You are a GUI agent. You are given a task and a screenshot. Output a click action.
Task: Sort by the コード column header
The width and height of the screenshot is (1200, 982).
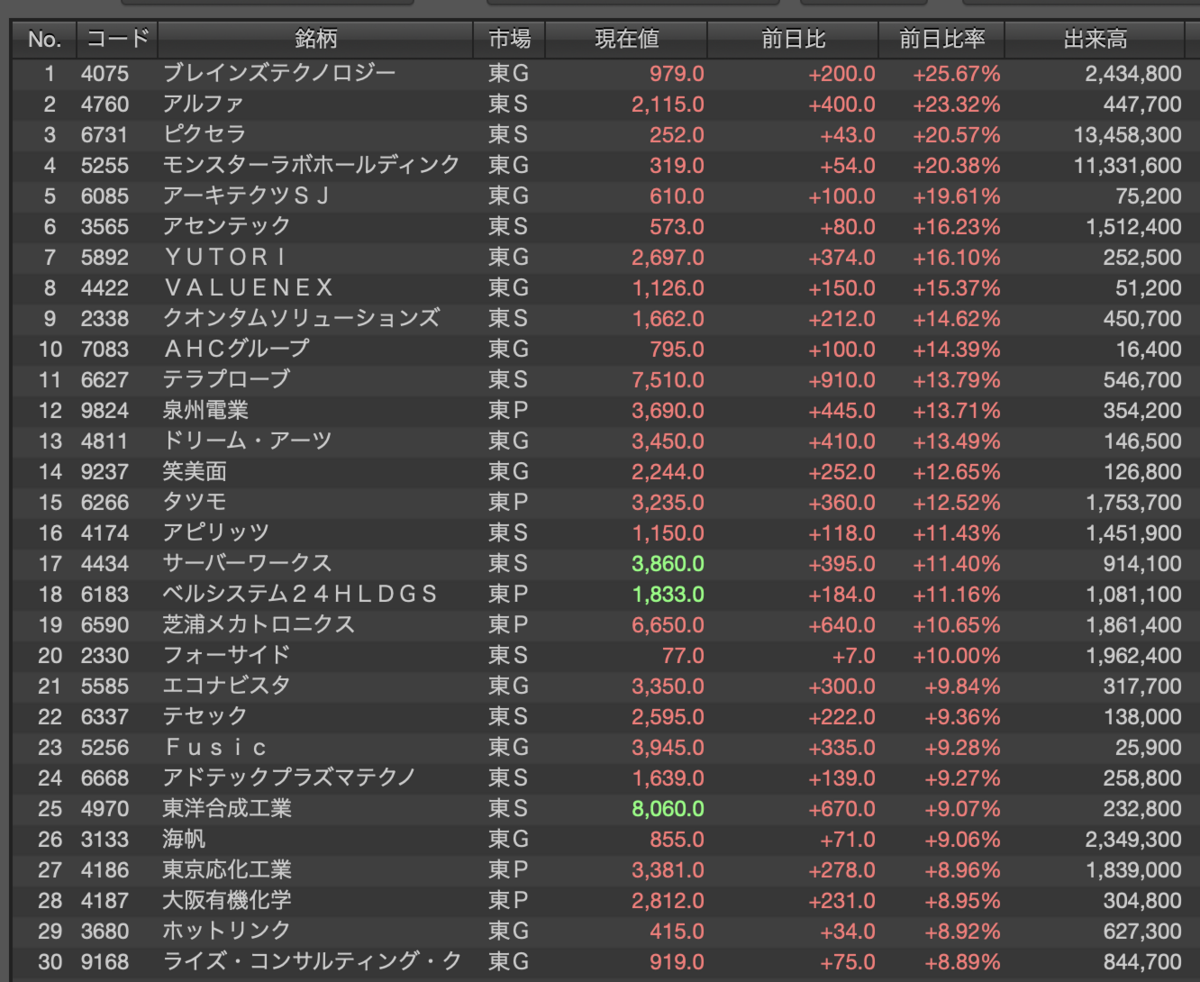(x=117, y=40)
